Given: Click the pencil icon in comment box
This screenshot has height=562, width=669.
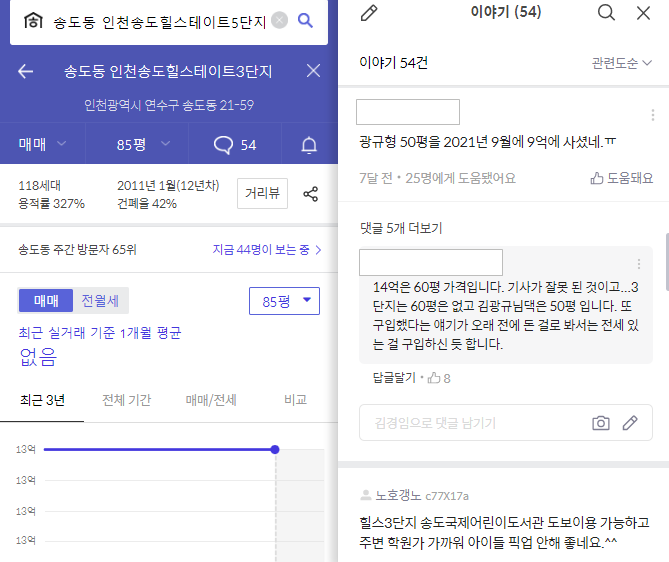Looking at the screenshot, I should [630, 423].
